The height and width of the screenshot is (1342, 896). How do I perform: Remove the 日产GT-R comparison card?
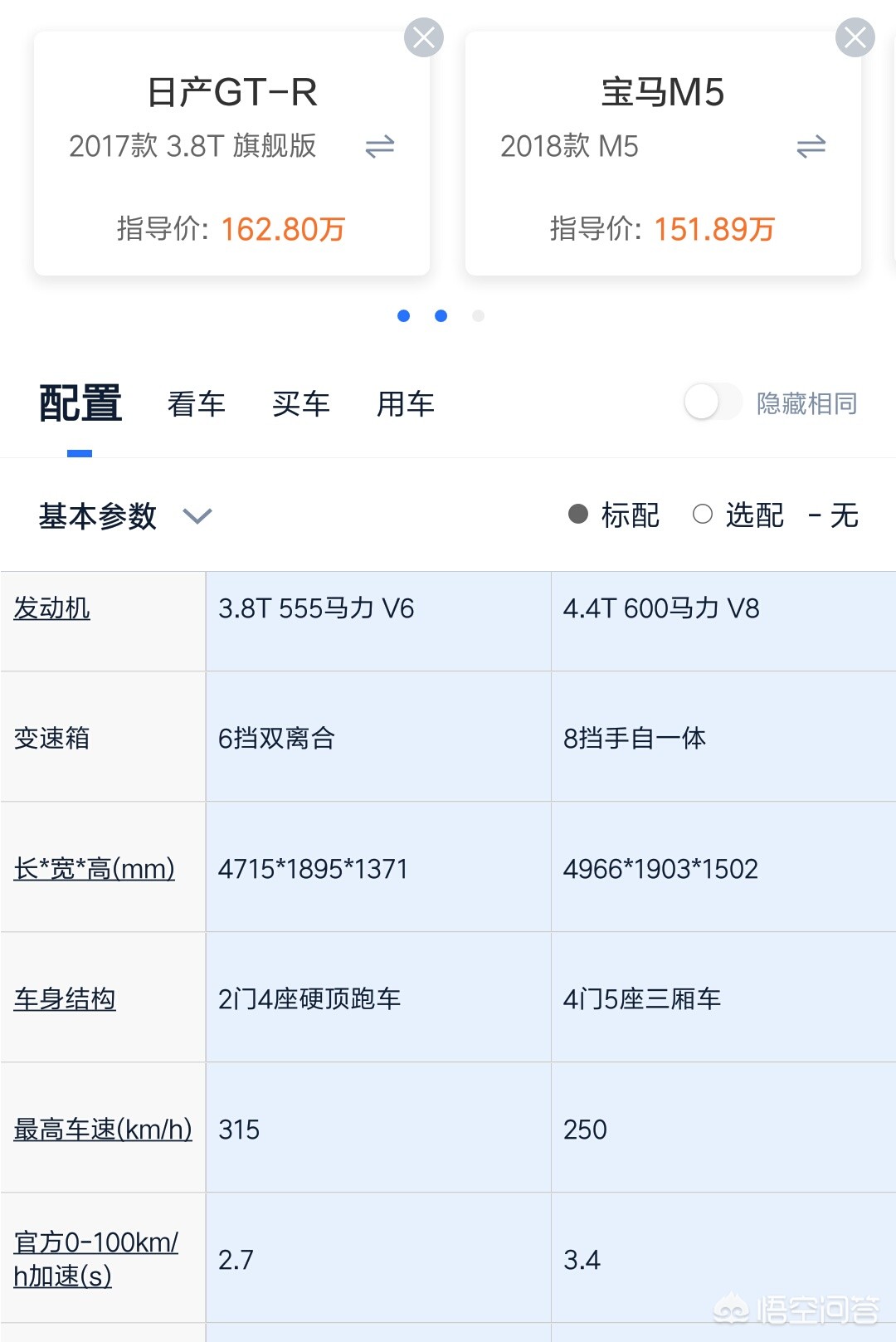coord(424,37)
